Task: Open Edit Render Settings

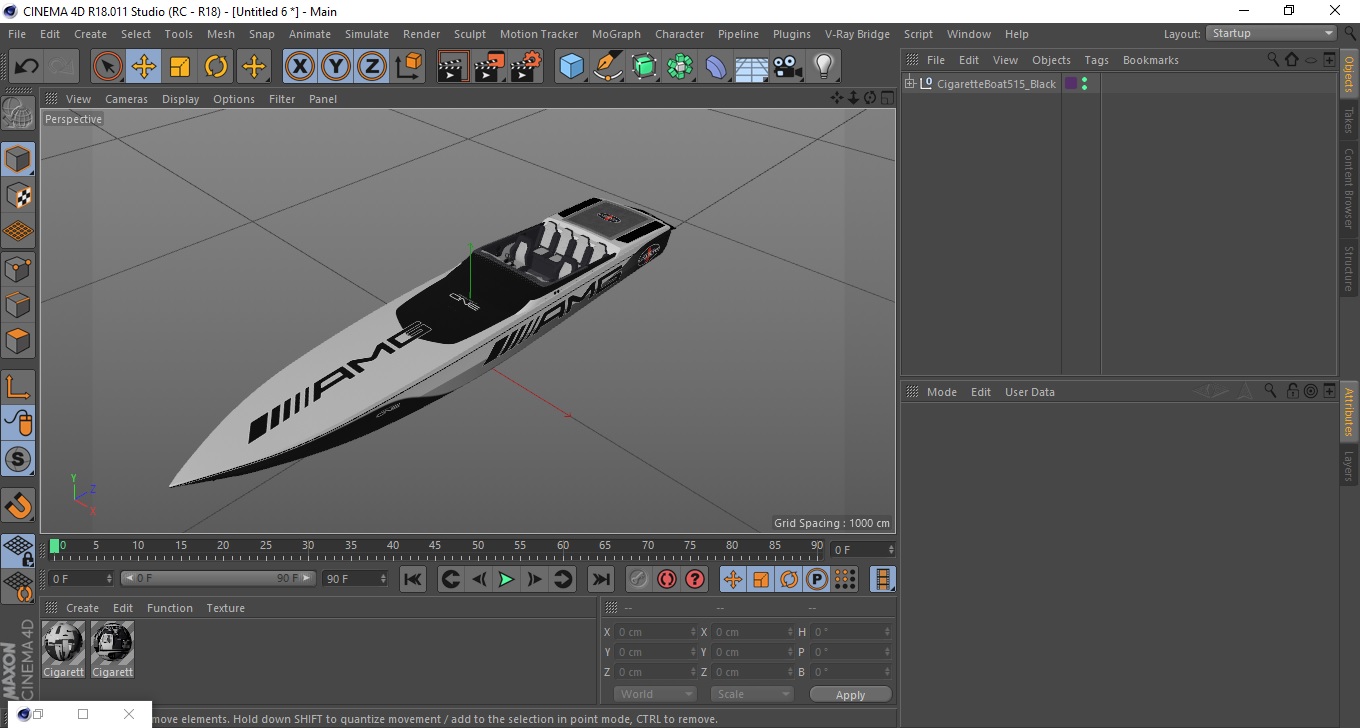Action: 525,67
